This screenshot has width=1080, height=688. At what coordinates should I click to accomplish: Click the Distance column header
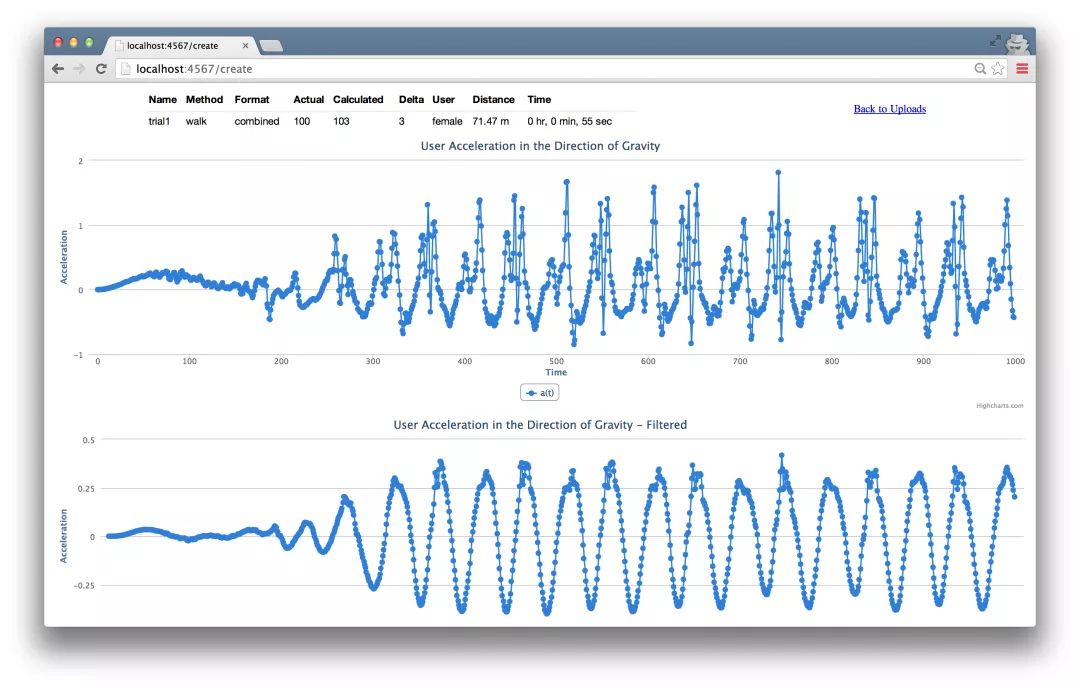[493, 99]
